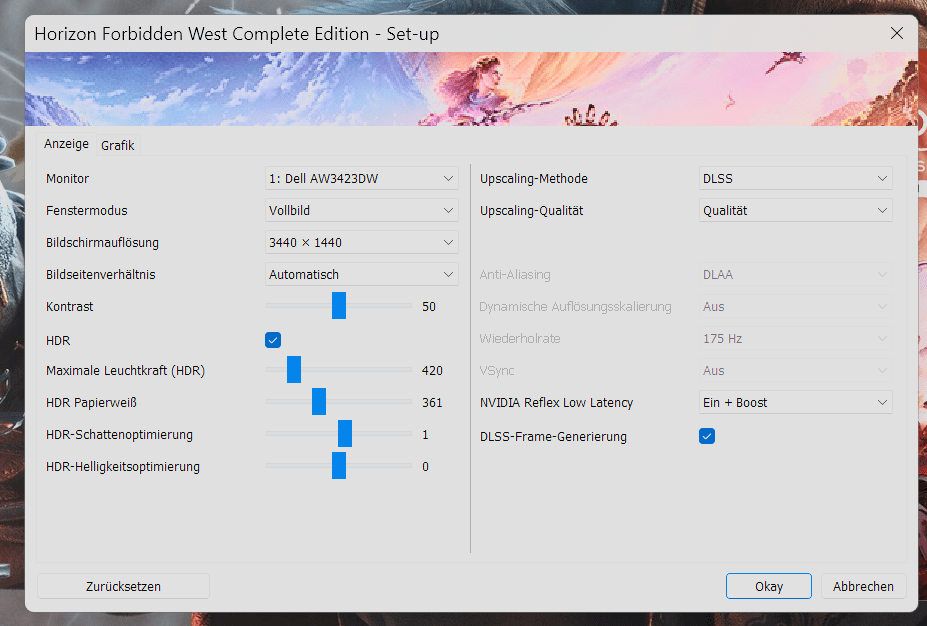Click the Kontrast value 50
This screenshot has height=626, width=927.
429,307
